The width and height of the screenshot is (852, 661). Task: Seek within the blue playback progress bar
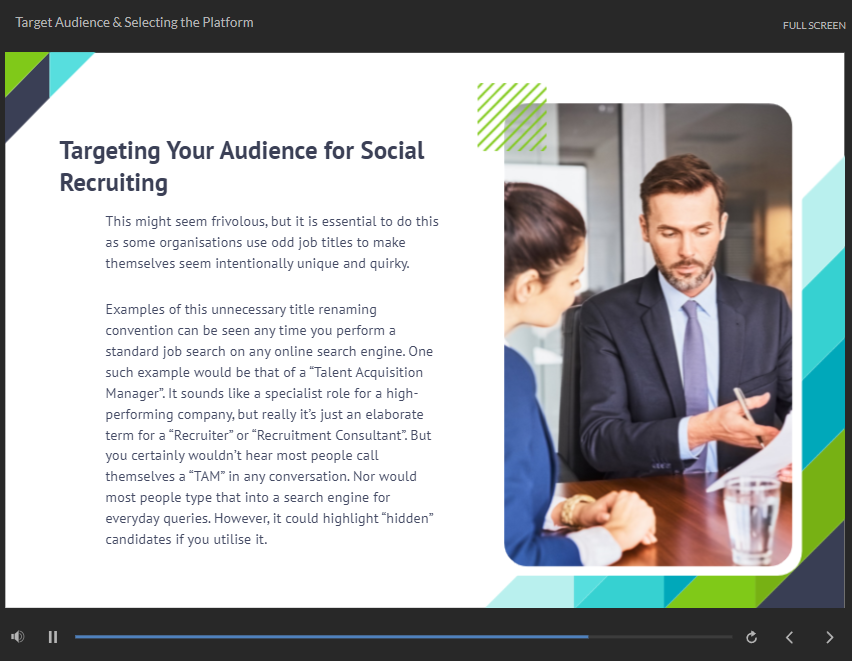click(x=403, y=637)
